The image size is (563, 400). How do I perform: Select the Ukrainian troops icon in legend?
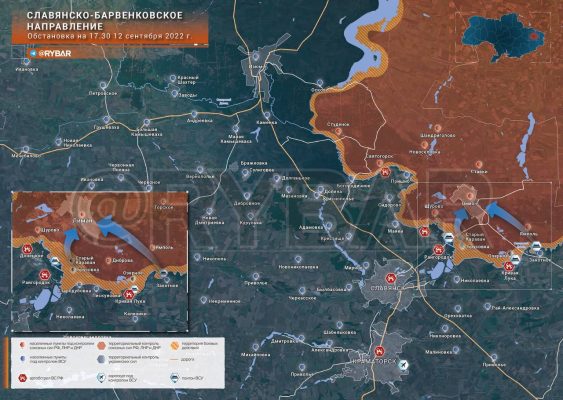pyautogui.click(x=175, y=378)
